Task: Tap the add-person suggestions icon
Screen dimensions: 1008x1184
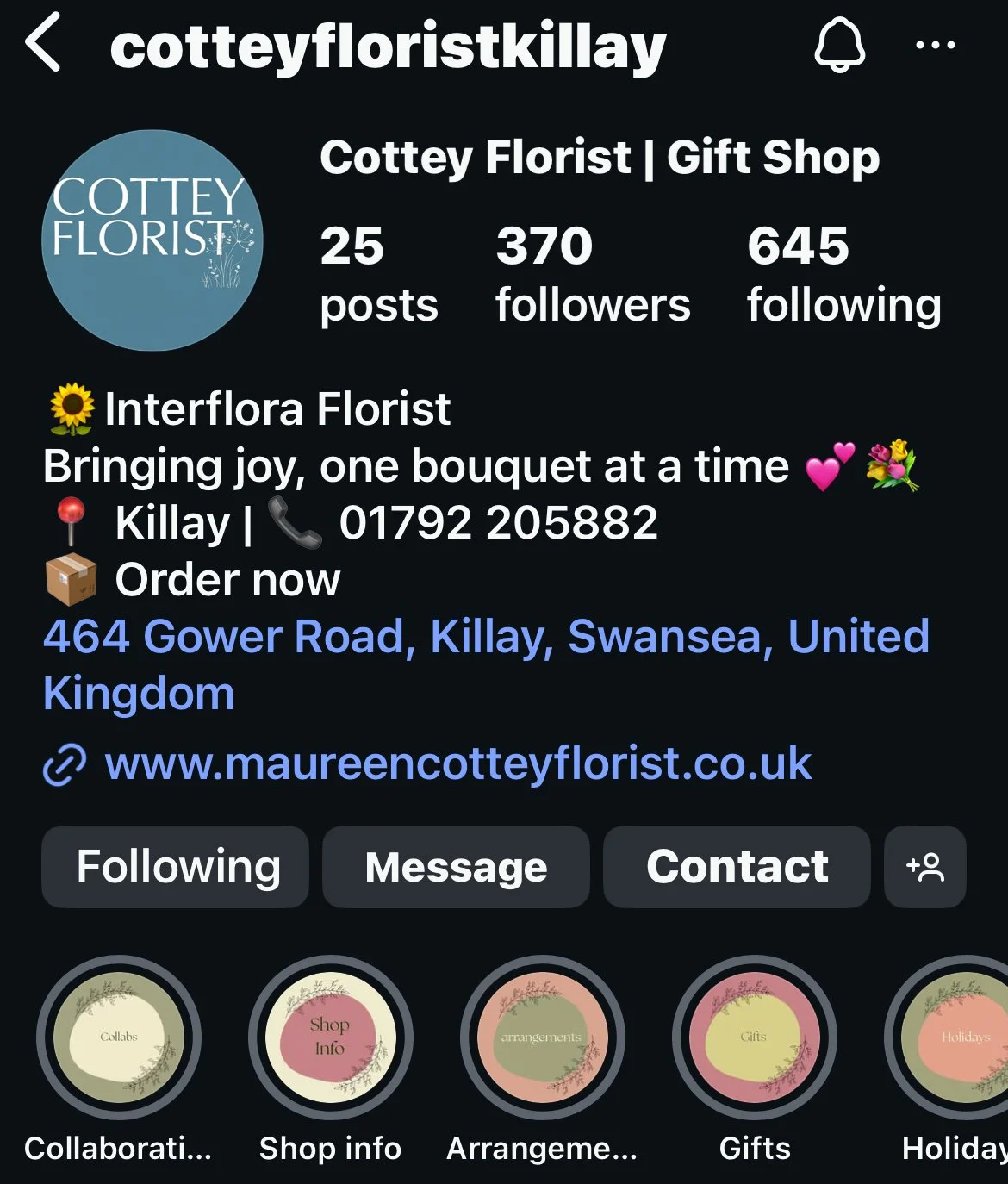Action: 925,867
